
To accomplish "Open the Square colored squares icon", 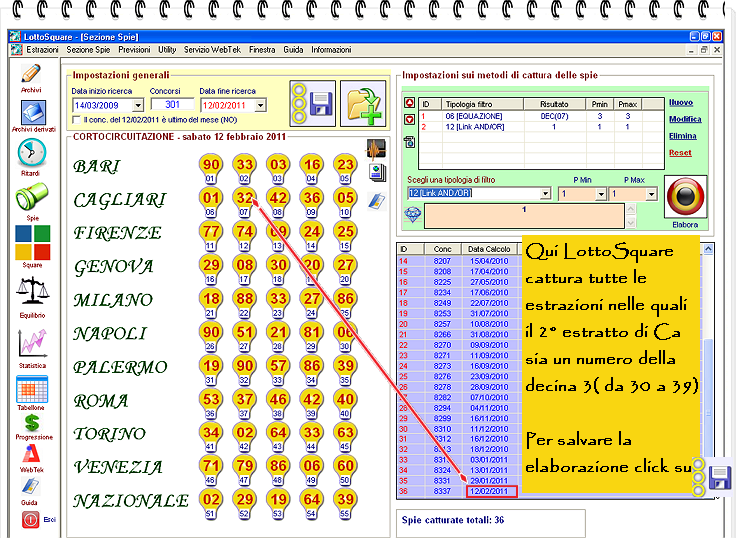I will (32, 243).
